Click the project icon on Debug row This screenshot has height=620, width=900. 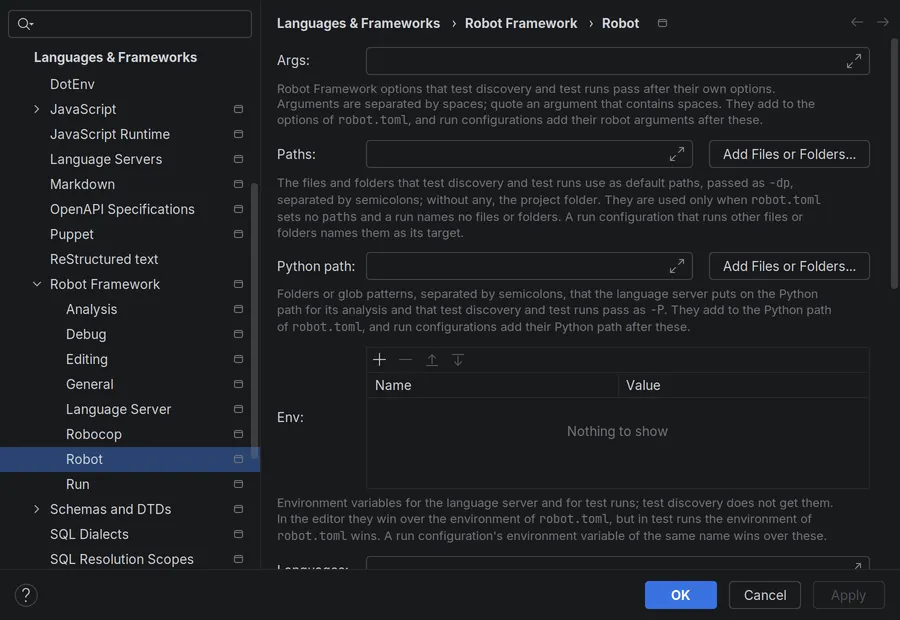(238, 334)
